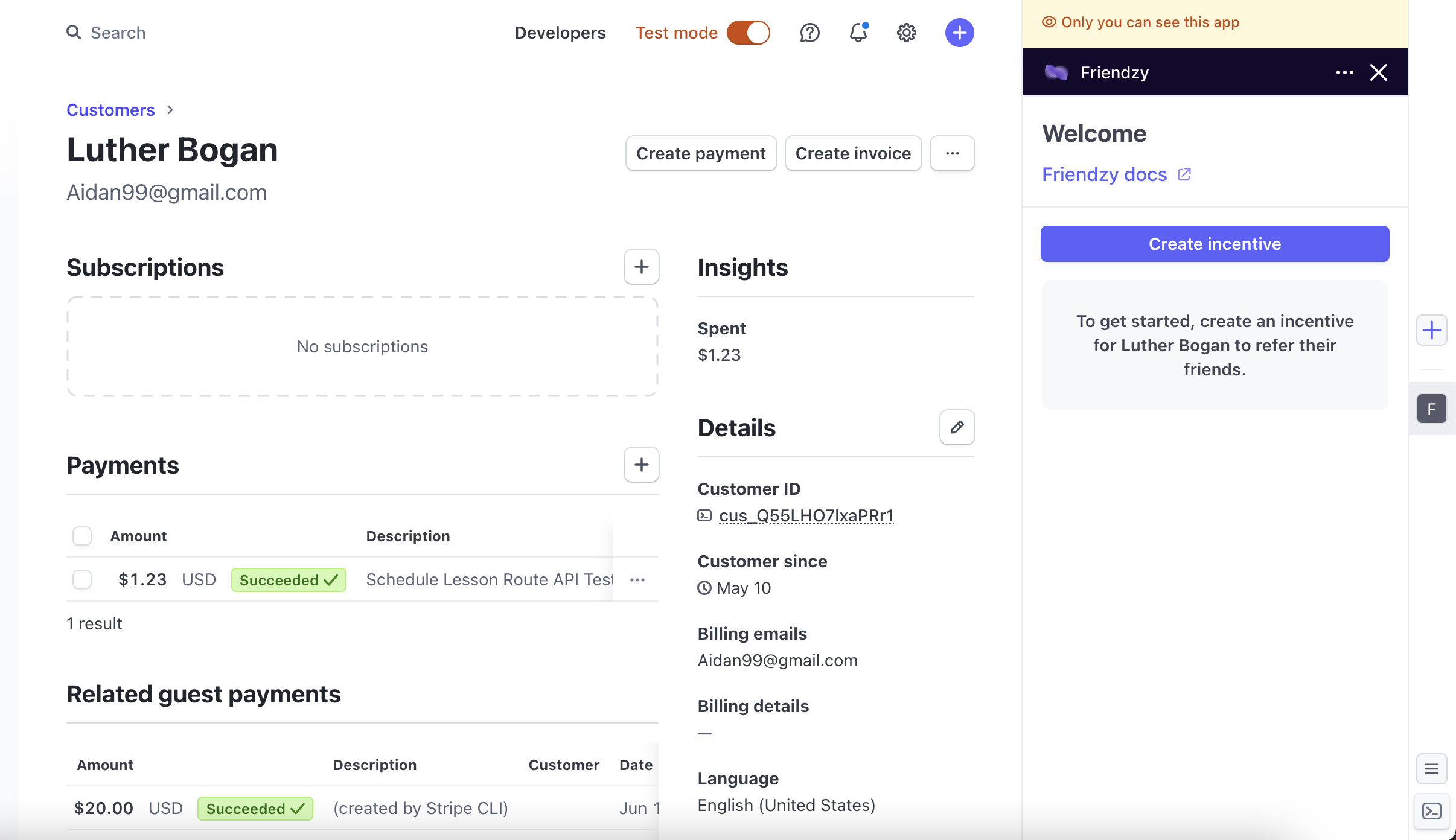The width and height of the screenshot is (1456, 840).
Task: Edit customer details with pencil icon
Action: pos(957,427)
